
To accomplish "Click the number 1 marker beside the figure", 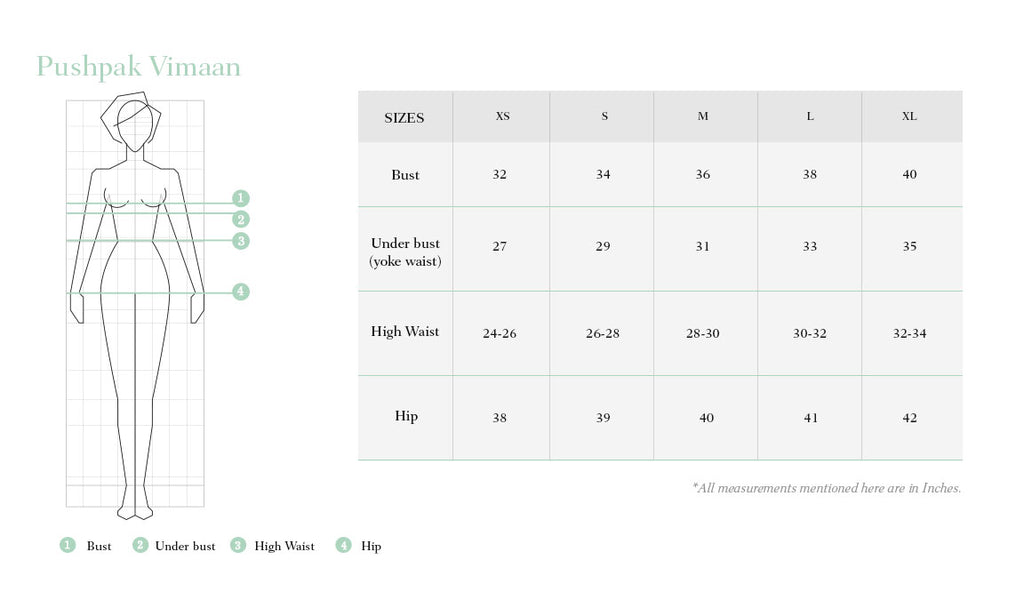I will click(241, 198).
